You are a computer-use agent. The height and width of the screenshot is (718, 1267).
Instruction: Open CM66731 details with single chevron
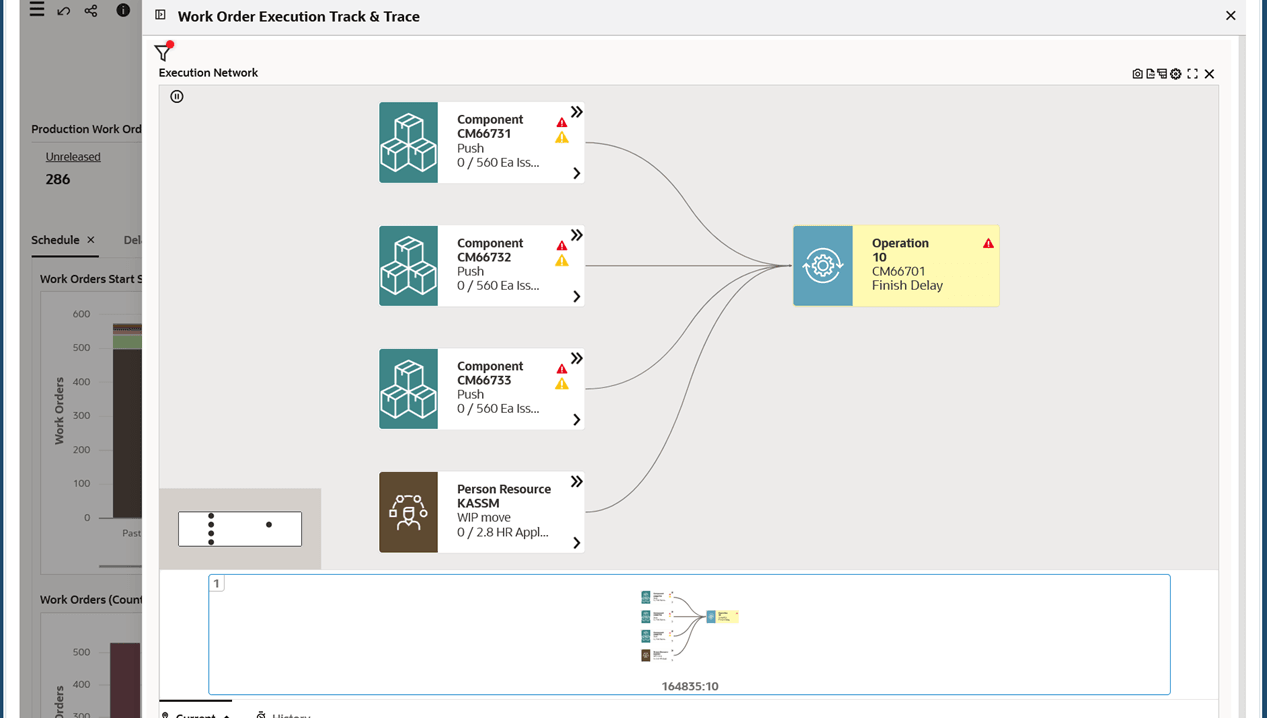click(577, 173)
